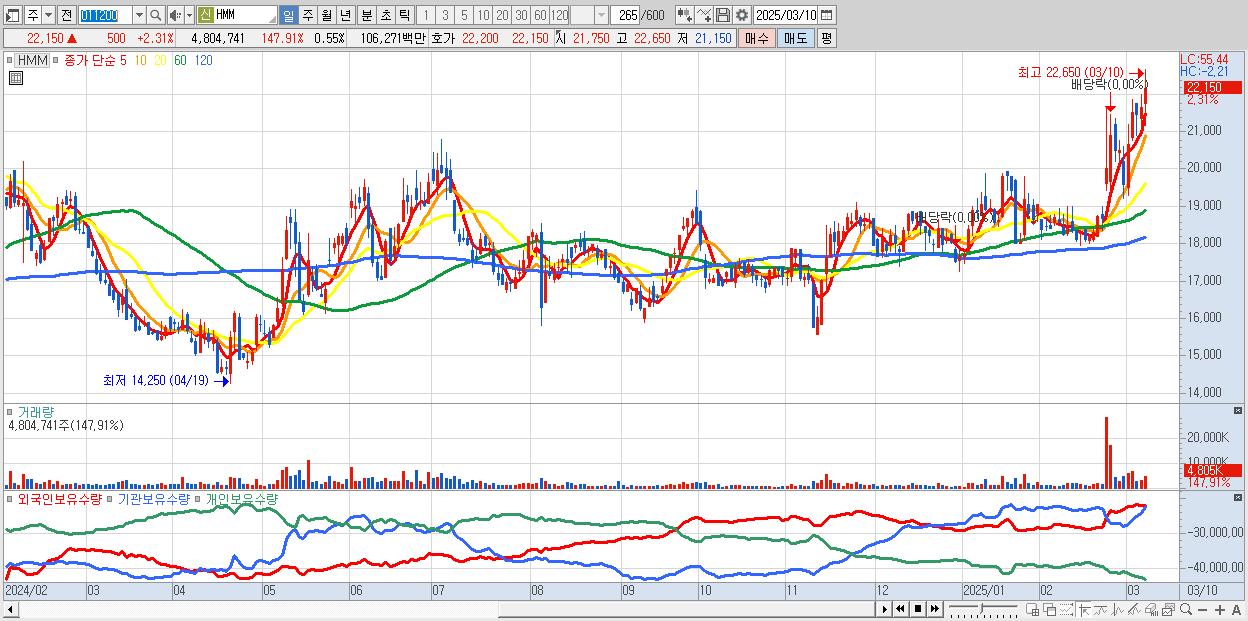Open chart settings gear icon
This screenshot has height=621, width=1248.
click(741, 15)
